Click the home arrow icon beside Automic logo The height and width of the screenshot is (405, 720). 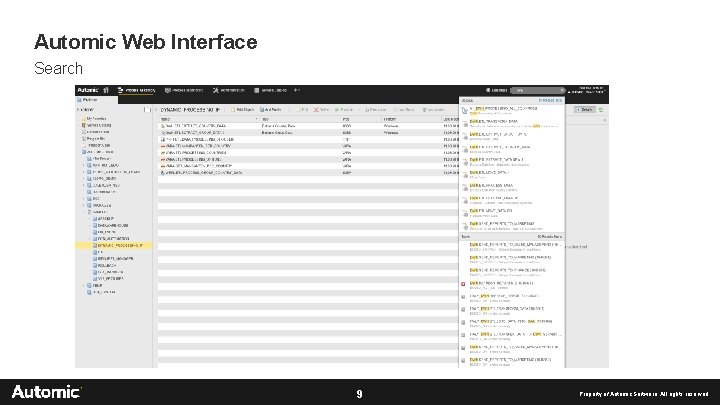[x=106, y=90]
